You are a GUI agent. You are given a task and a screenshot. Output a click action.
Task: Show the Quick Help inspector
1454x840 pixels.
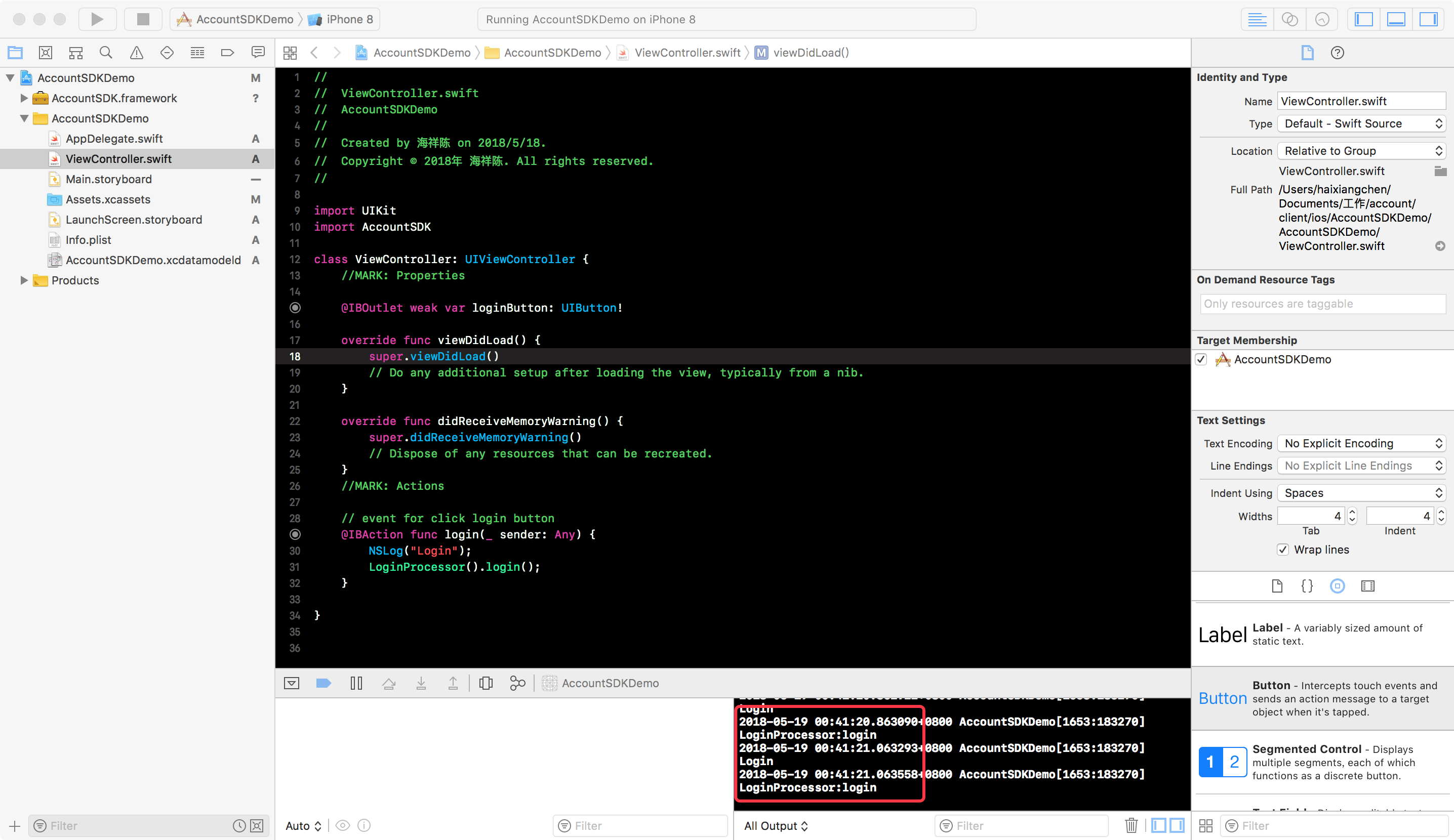[x=1337, y=53]
